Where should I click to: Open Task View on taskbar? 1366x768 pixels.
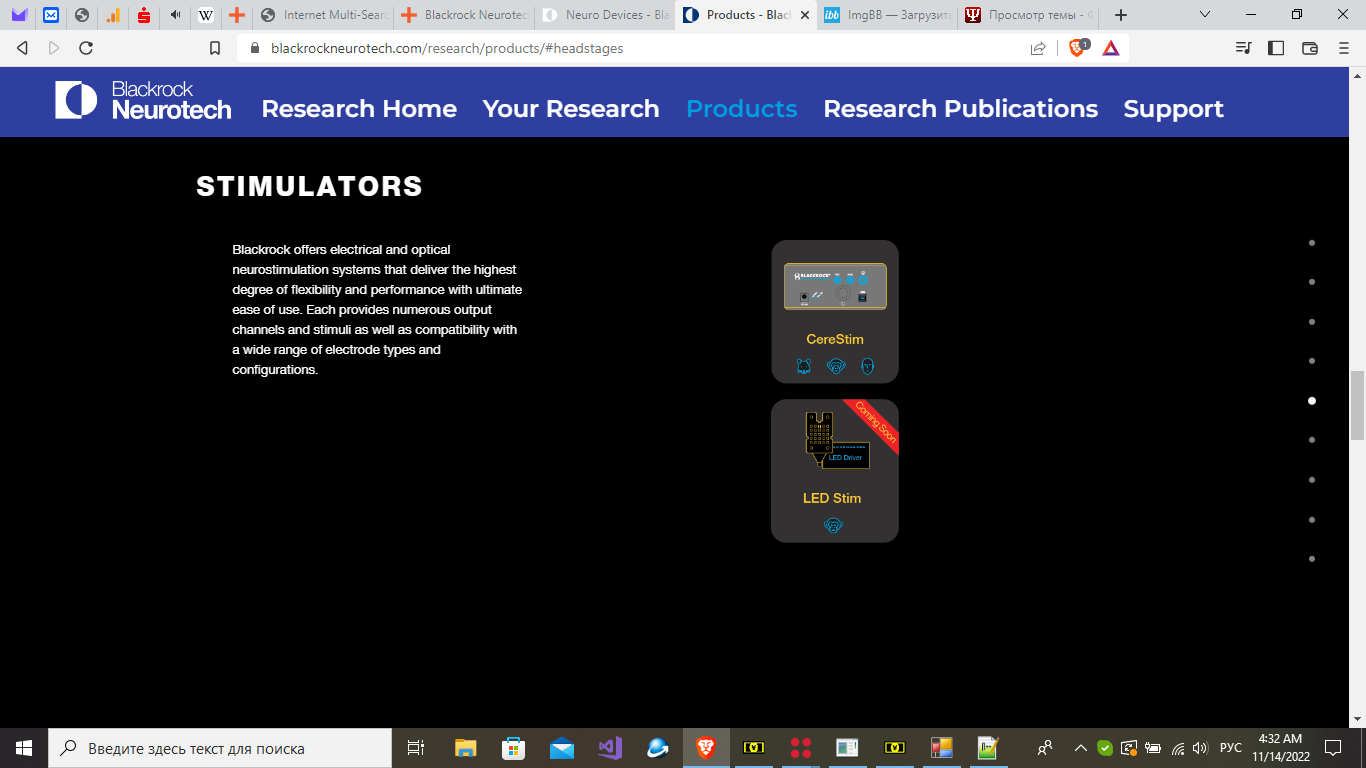(416, 748)
